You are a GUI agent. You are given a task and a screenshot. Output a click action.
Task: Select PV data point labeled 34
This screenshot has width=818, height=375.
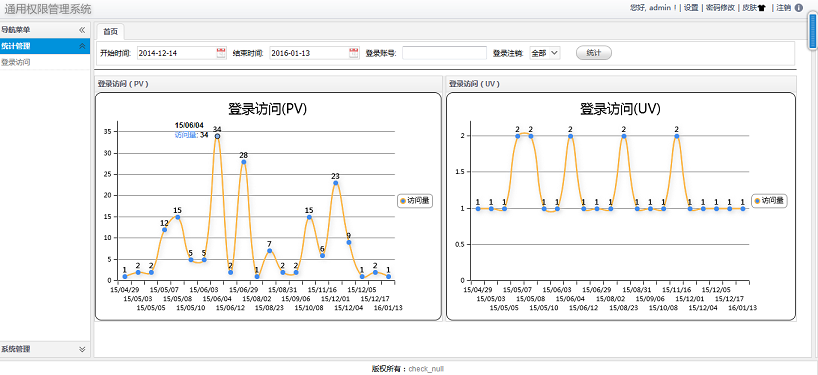[x=217, y=136]
